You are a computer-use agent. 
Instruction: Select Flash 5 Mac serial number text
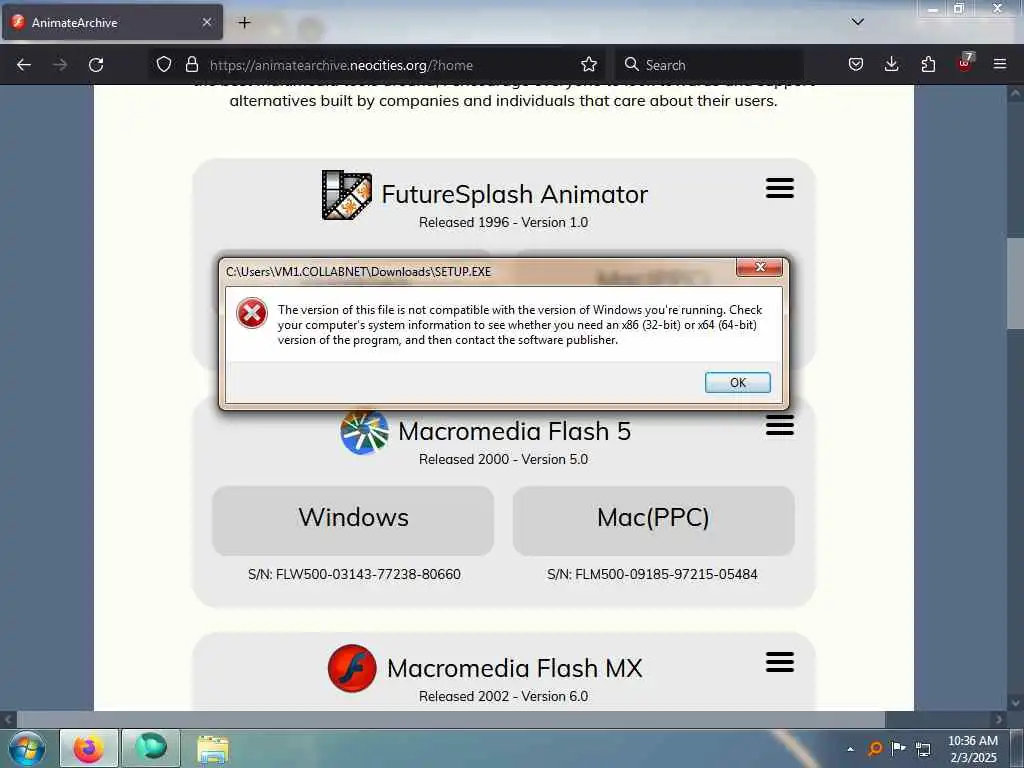[x=652, y=574]
